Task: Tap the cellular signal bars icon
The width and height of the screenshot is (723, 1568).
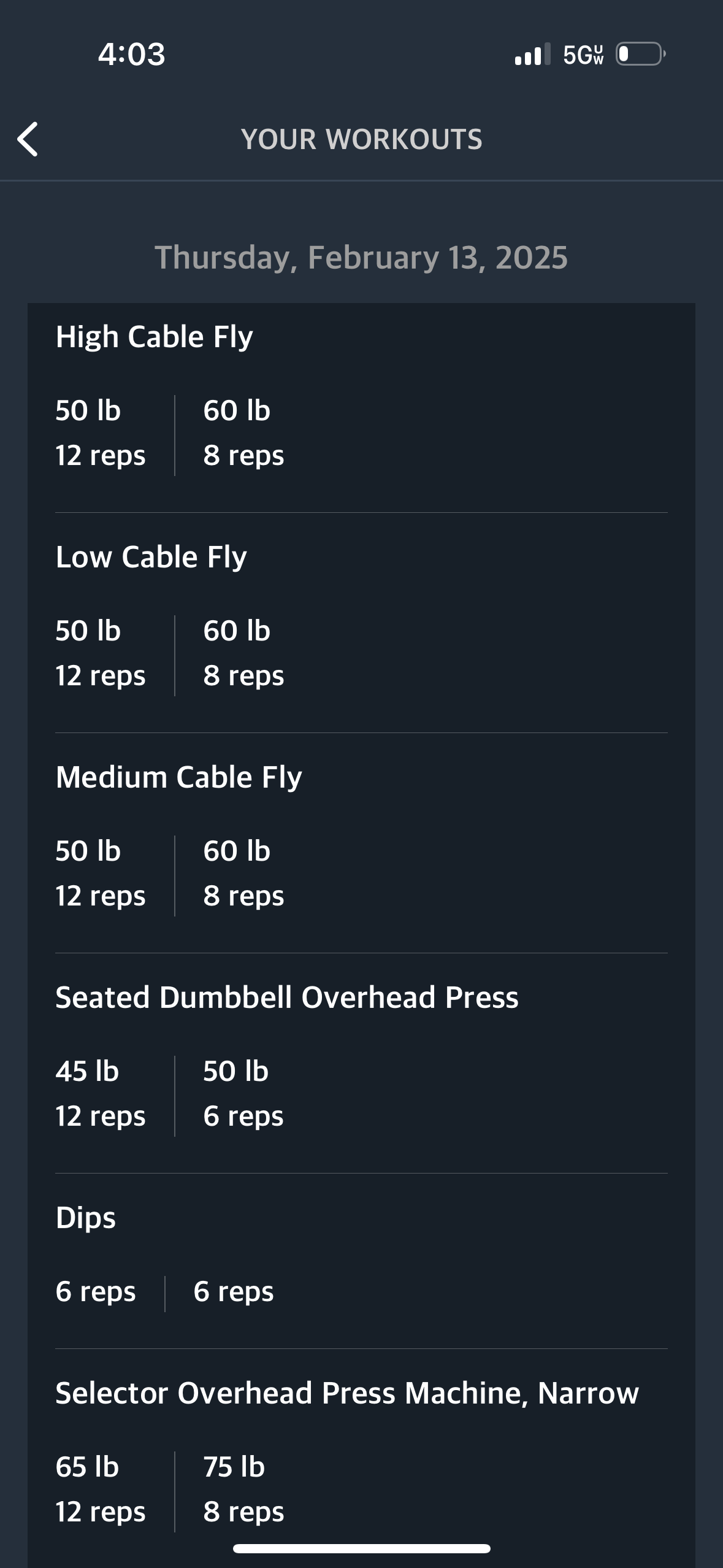Action: tap(532, 54)
